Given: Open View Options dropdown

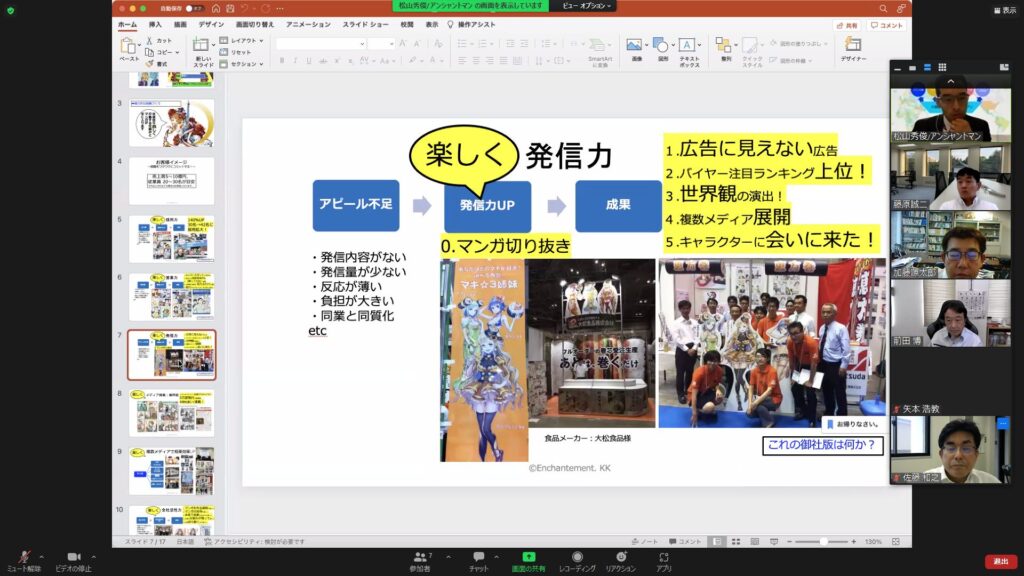Looking at the screenshot, I should point(587,6).
